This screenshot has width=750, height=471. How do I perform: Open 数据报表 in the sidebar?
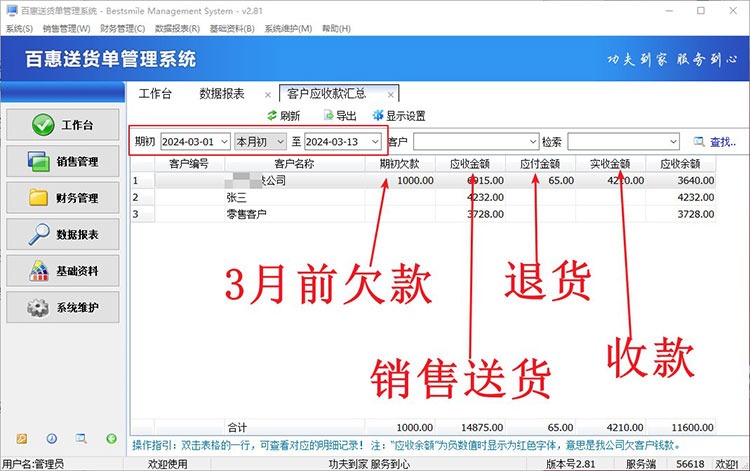[63, 234]
